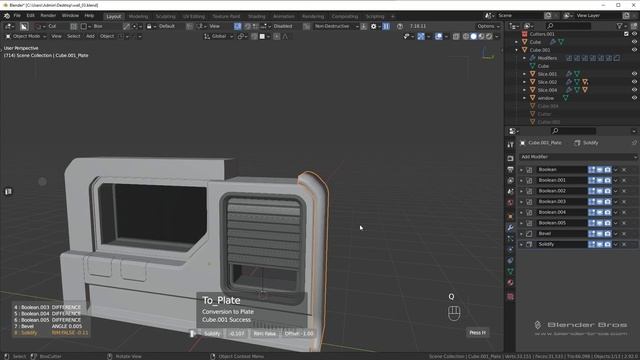Open the Particles properties tab

point(510,238)
